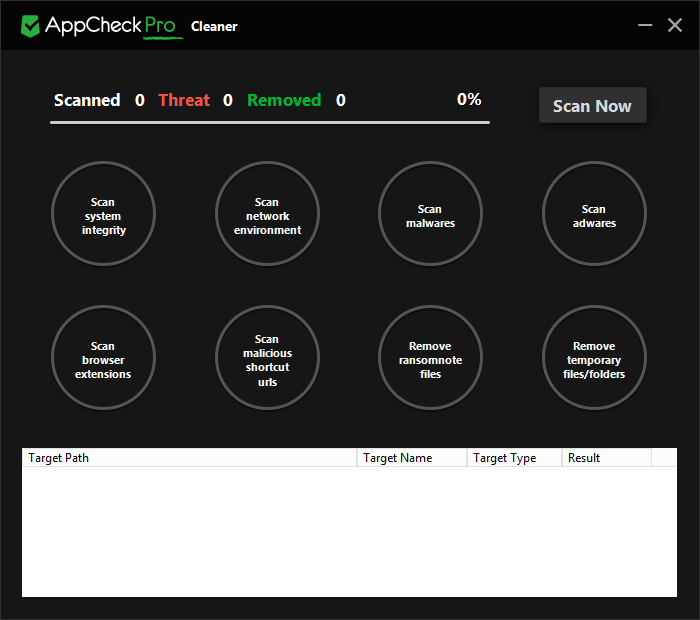Toggle Scan malicious shortcut urls option
This screenshot has width=700, height=620.
pyautogui.click(x=267, y=359)
